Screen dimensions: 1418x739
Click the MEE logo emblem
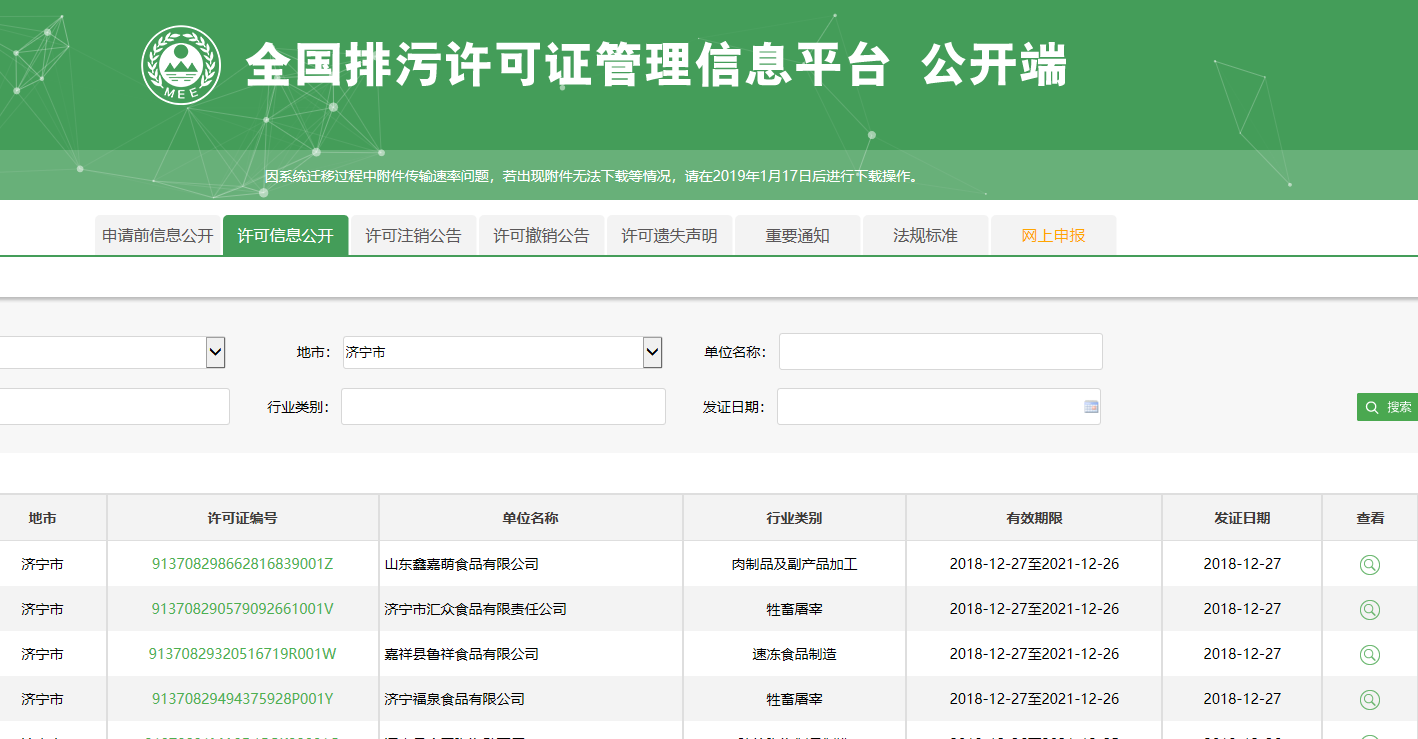181,65
